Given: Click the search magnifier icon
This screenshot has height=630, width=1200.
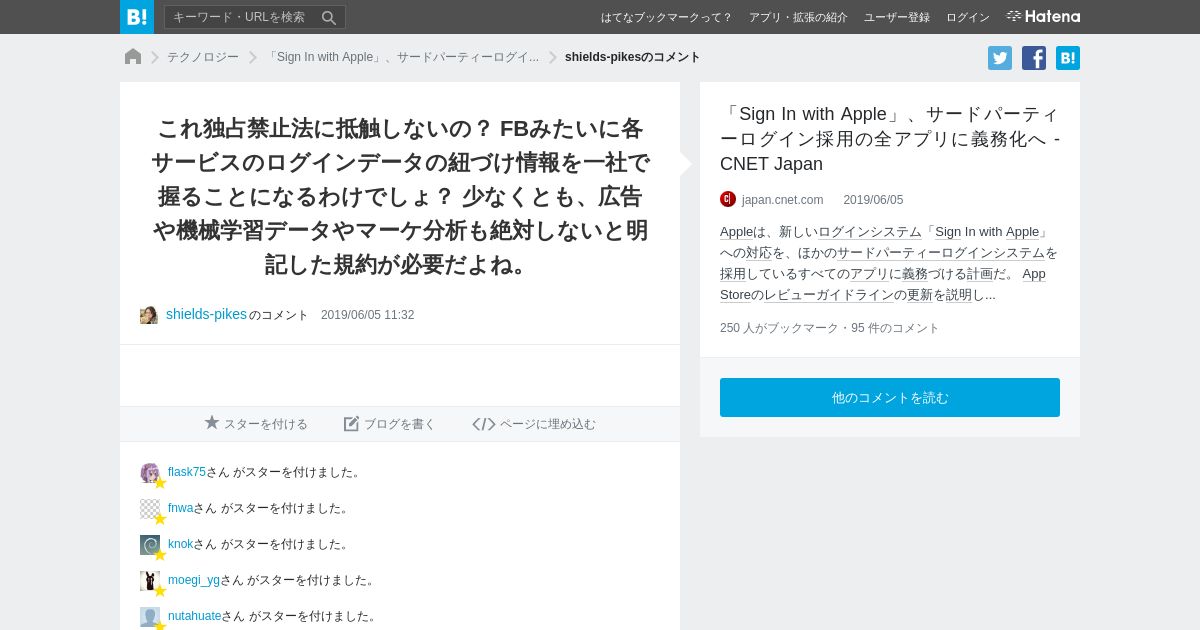Looking at the screenshot, I should [329, 17].
